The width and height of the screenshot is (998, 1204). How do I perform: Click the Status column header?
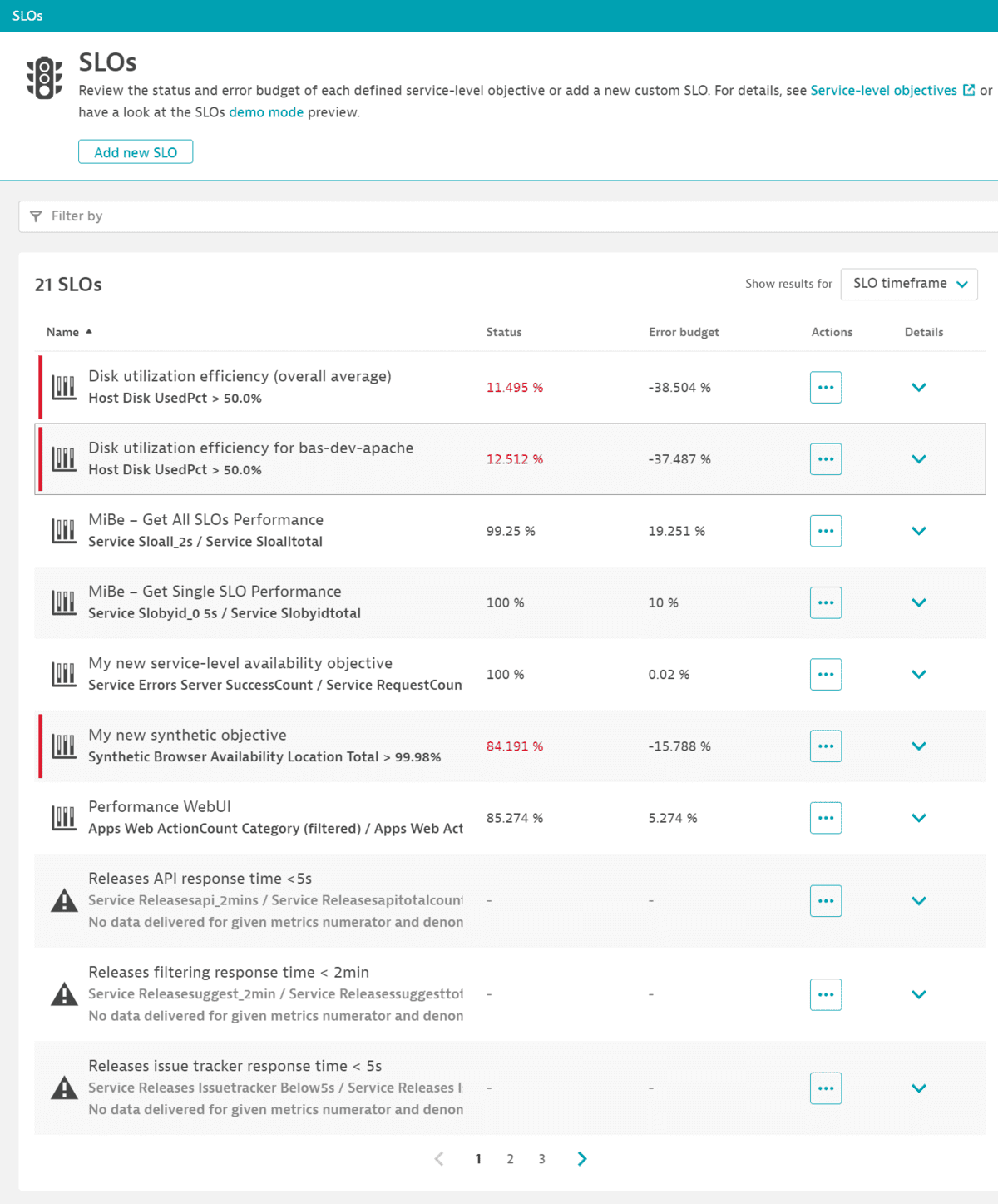click(504, 332)
